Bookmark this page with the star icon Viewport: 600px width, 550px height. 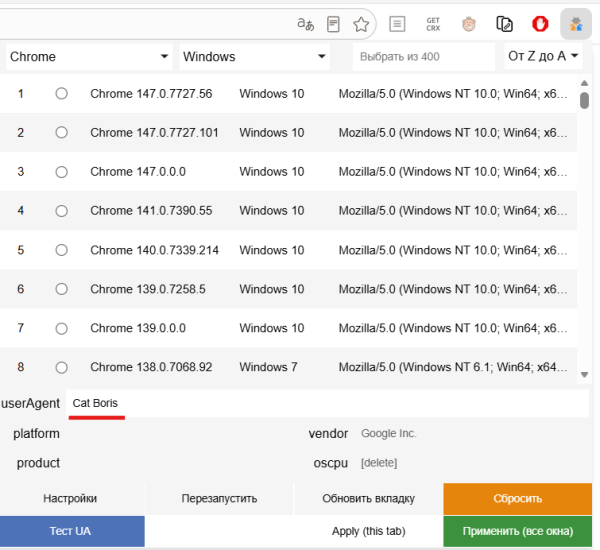[x=361, y=24]
